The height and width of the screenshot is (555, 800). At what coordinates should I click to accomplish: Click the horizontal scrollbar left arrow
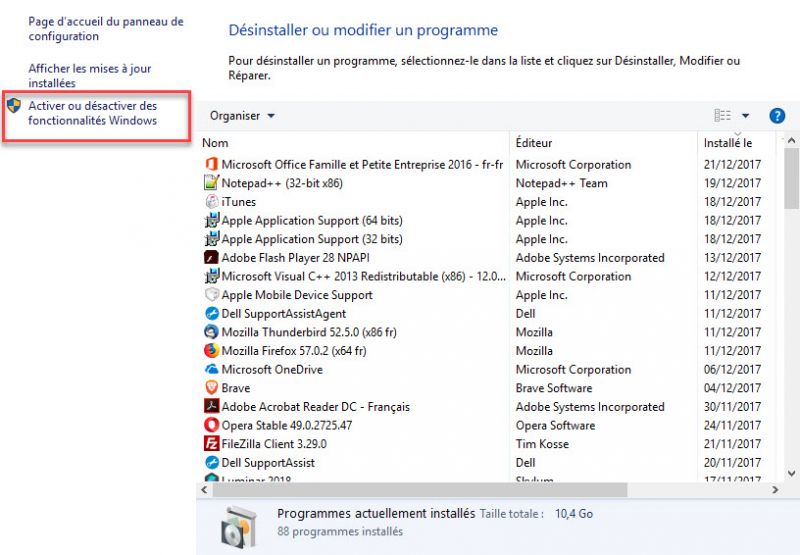pos(204,490)
